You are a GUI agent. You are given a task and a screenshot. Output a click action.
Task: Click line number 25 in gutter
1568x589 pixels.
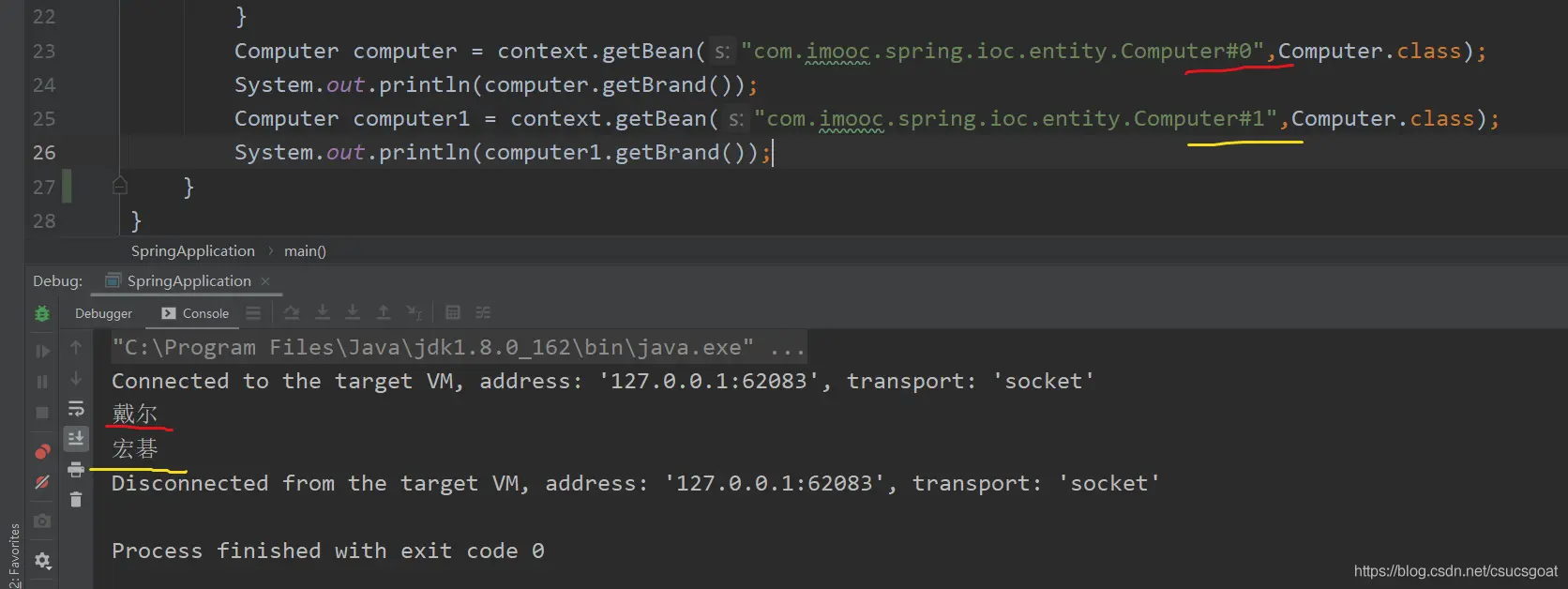pyautogui.click(x=44, y=119)
